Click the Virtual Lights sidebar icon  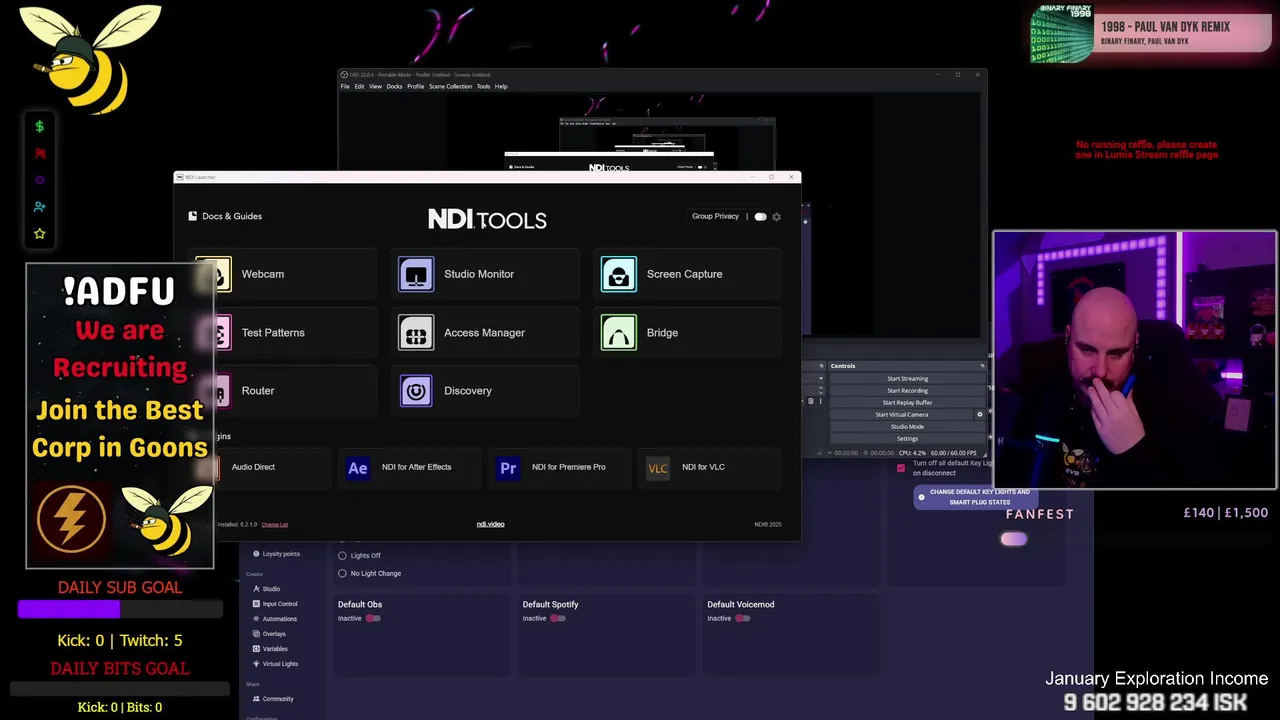(x=256, y=664)
